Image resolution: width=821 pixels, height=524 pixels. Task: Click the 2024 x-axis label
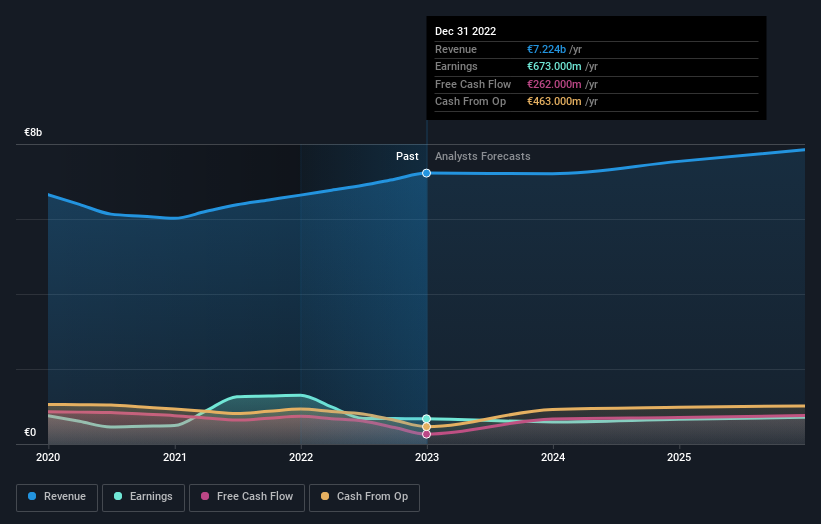(553, 458)
